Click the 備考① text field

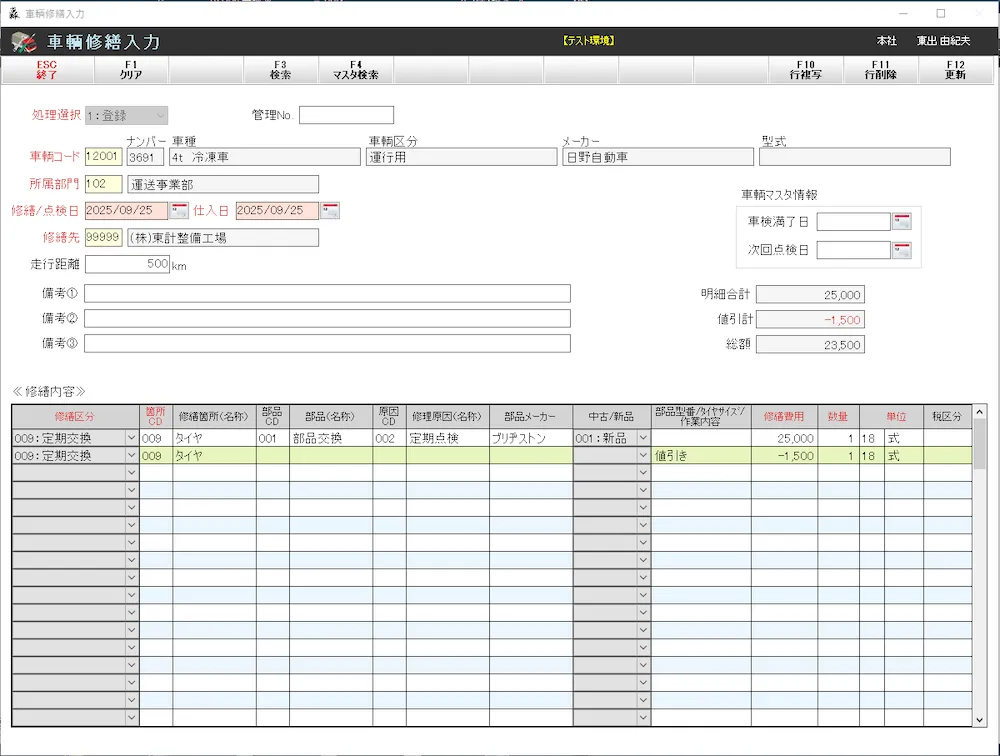[x=327, y=293]
